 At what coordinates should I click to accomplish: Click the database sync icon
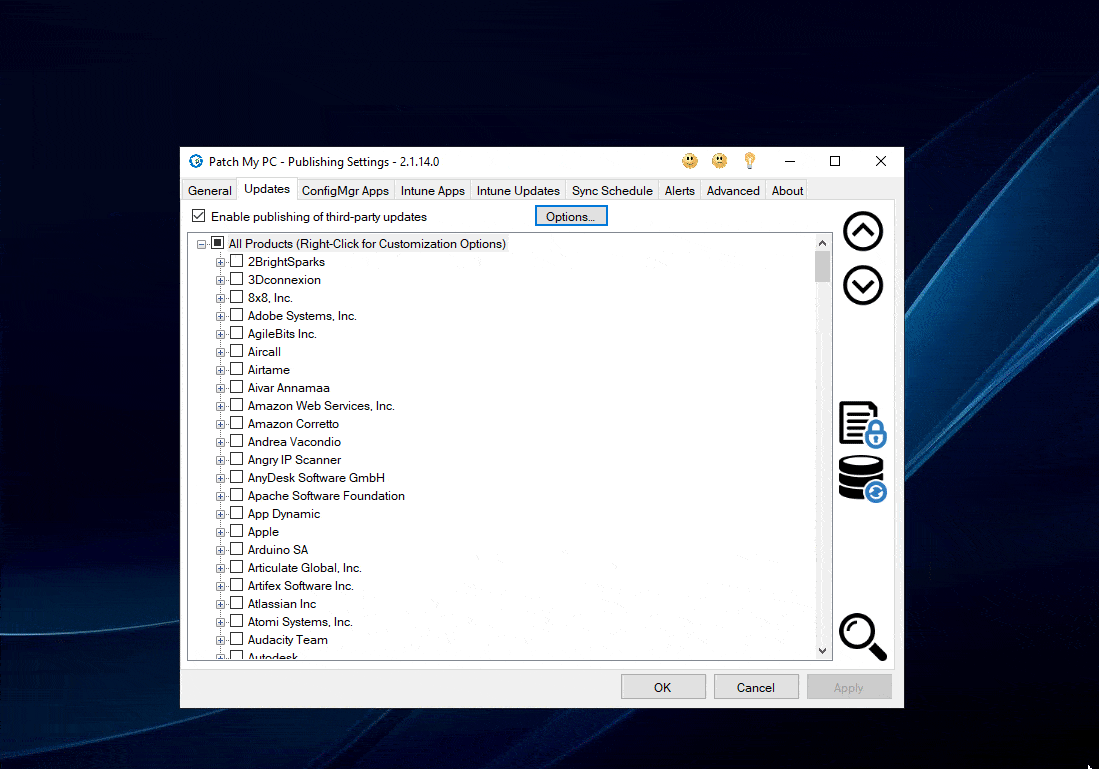tap(863, 479)
